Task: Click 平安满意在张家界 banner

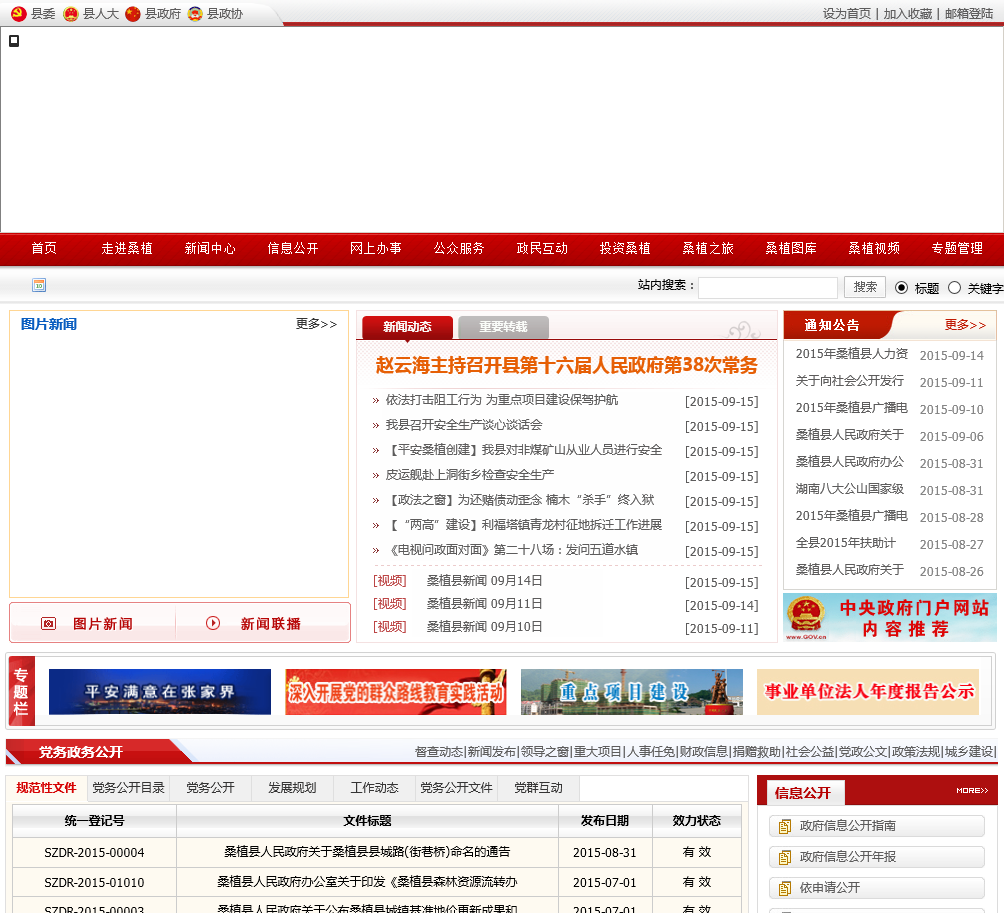Action: click(x=160, y=692)
